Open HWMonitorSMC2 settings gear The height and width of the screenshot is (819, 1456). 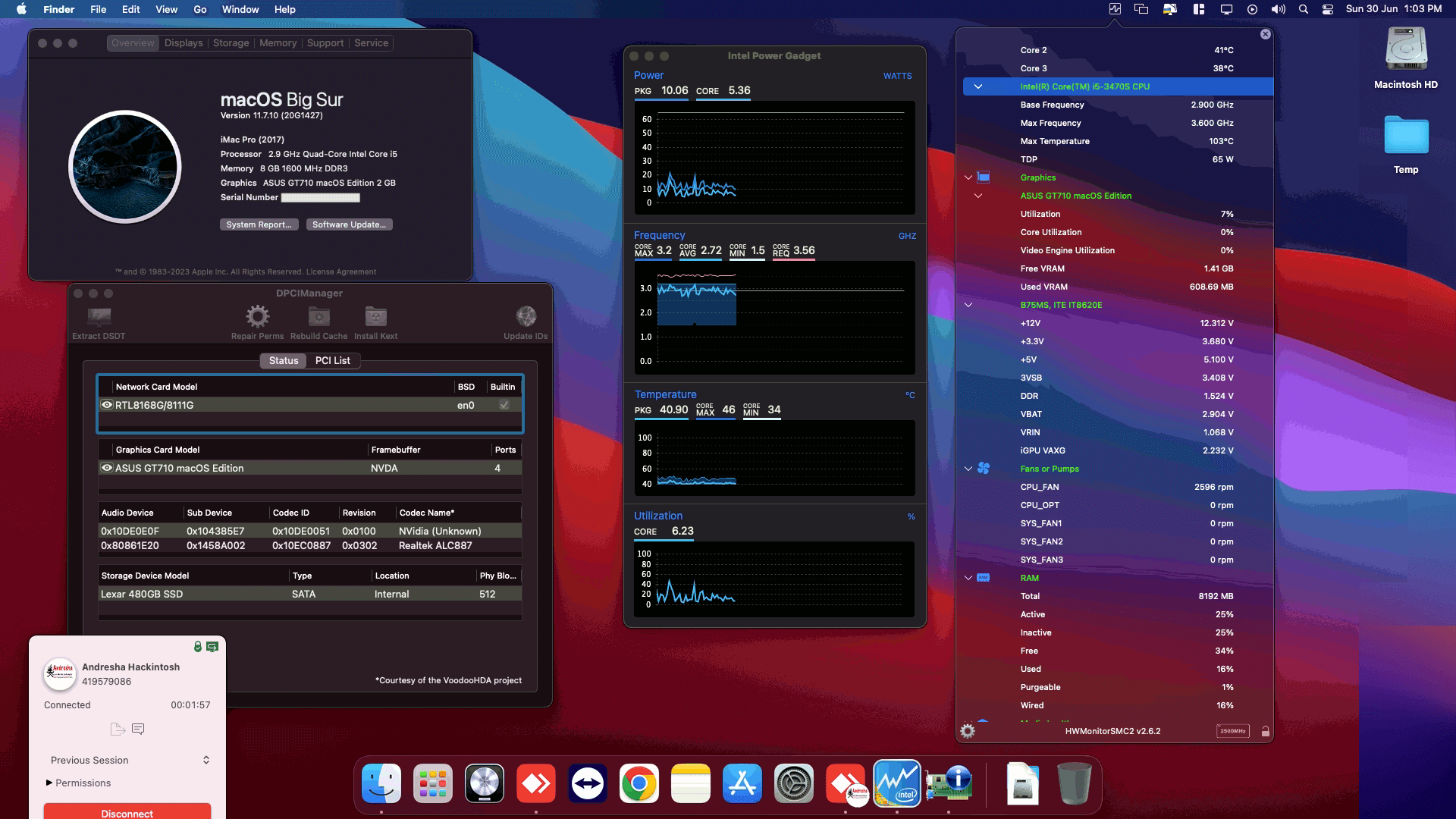pyautogui.click(x=967, y=731)
